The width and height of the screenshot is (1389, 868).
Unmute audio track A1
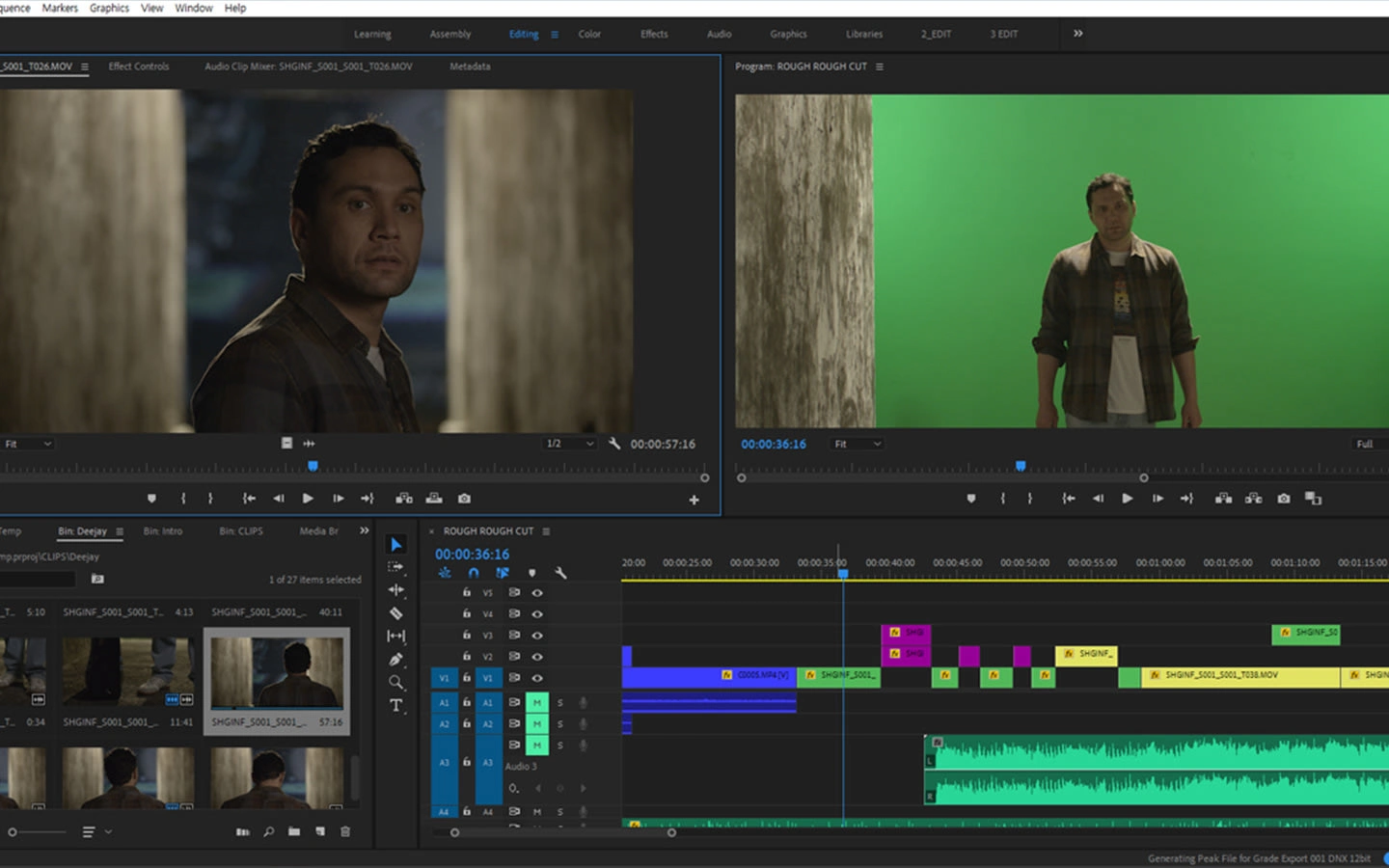coord(537,702)
